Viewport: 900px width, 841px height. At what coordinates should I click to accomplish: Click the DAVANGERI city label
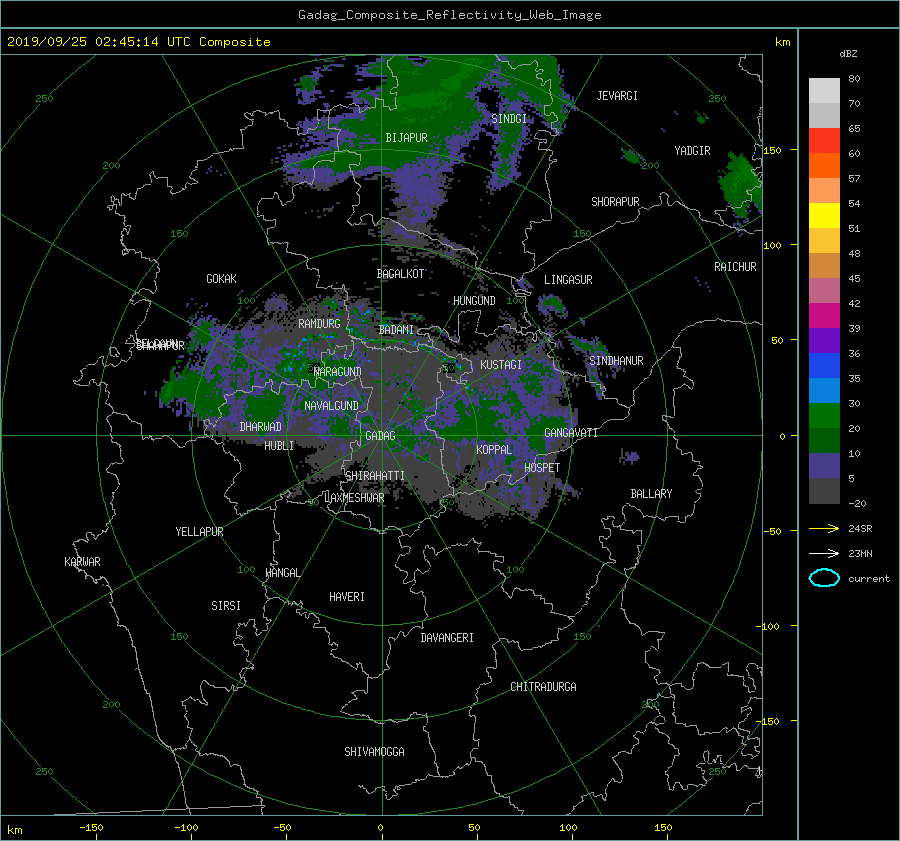pyautogui.click(x=447, y=638)
